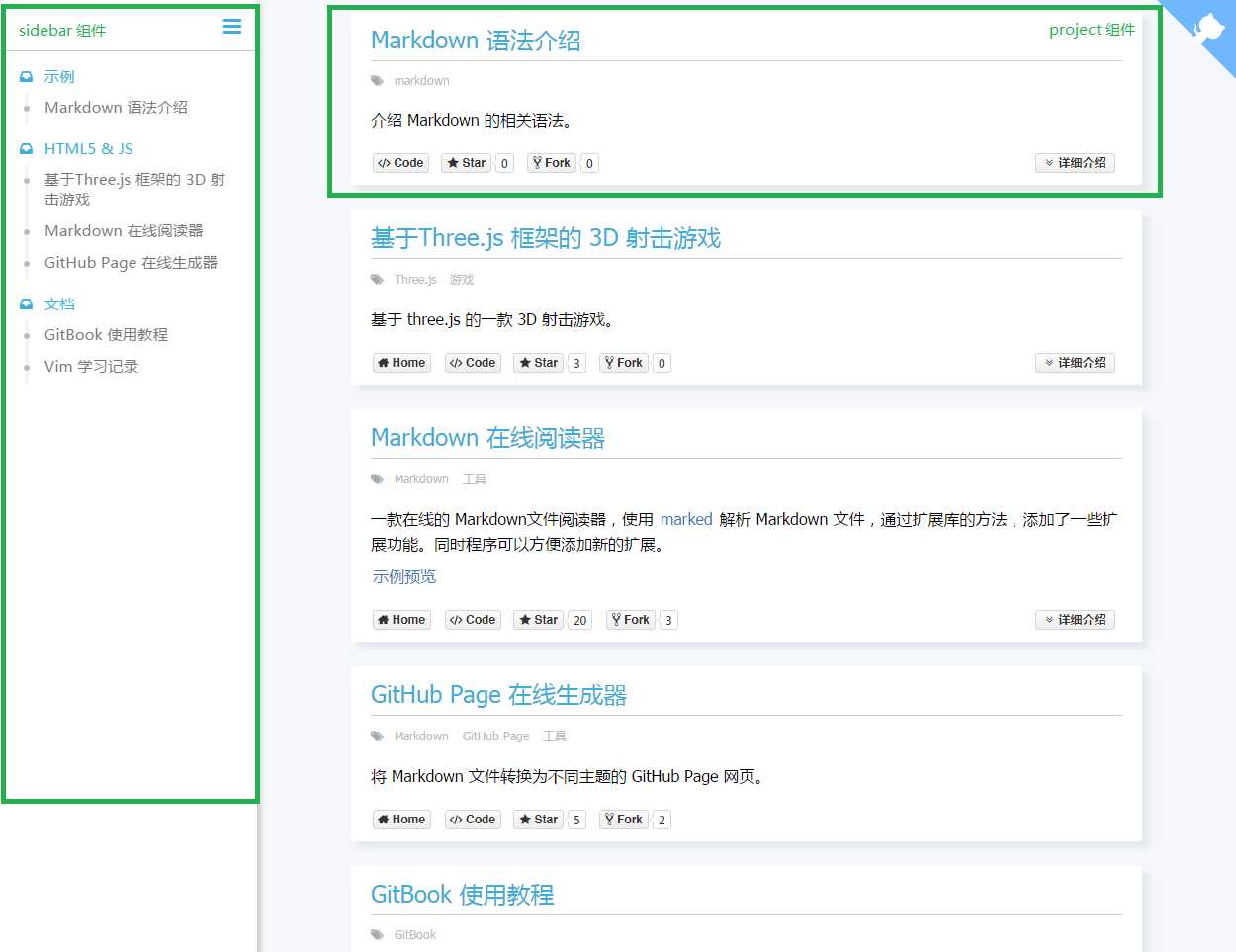Open the Markdown 语法介绍 project title
Image resolution: width=1236 pixels, height=952 pixels.
point(476,41)
